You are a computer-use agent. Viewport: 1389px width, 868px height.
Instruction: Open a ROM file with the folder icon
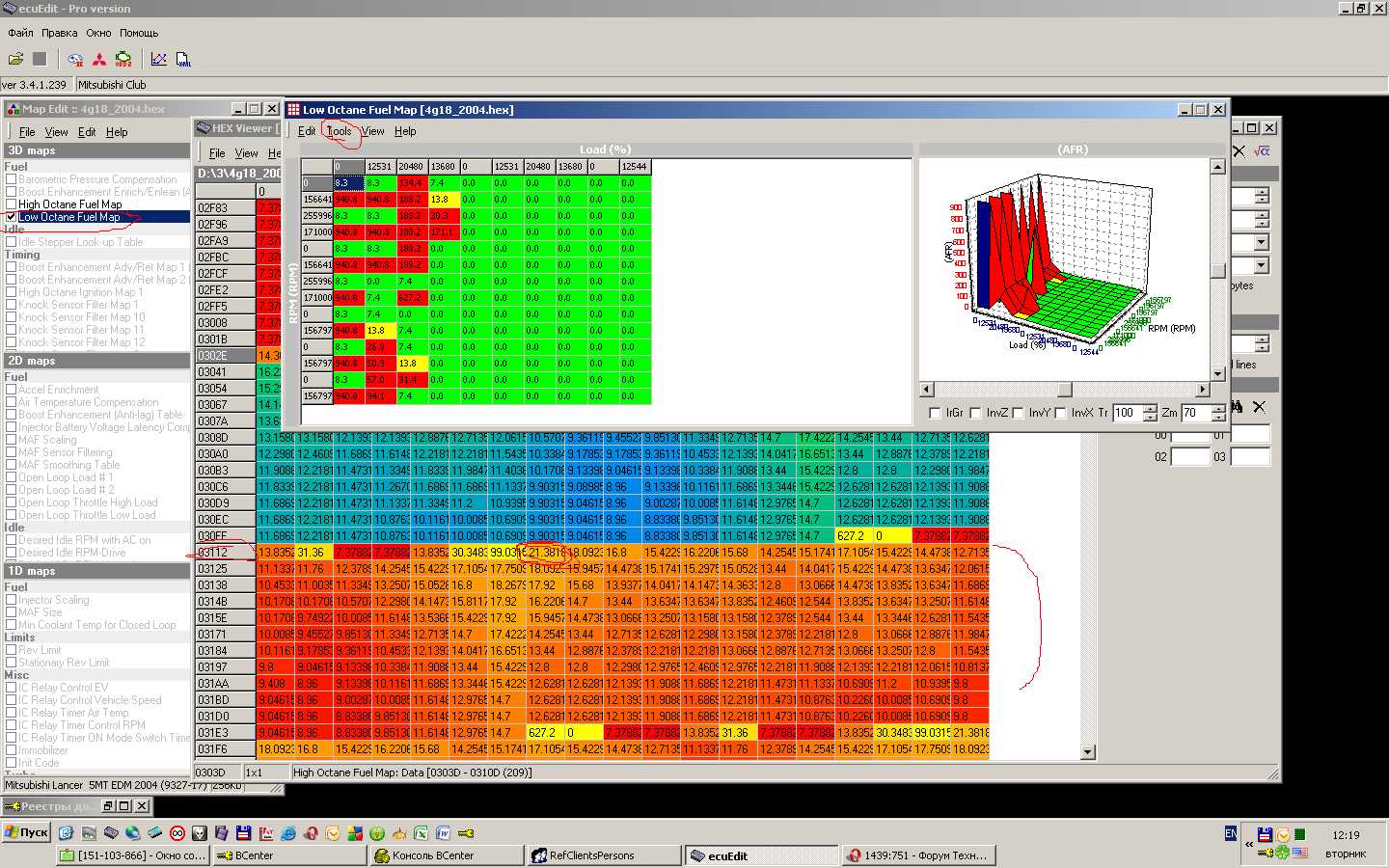tap(16, 60)
